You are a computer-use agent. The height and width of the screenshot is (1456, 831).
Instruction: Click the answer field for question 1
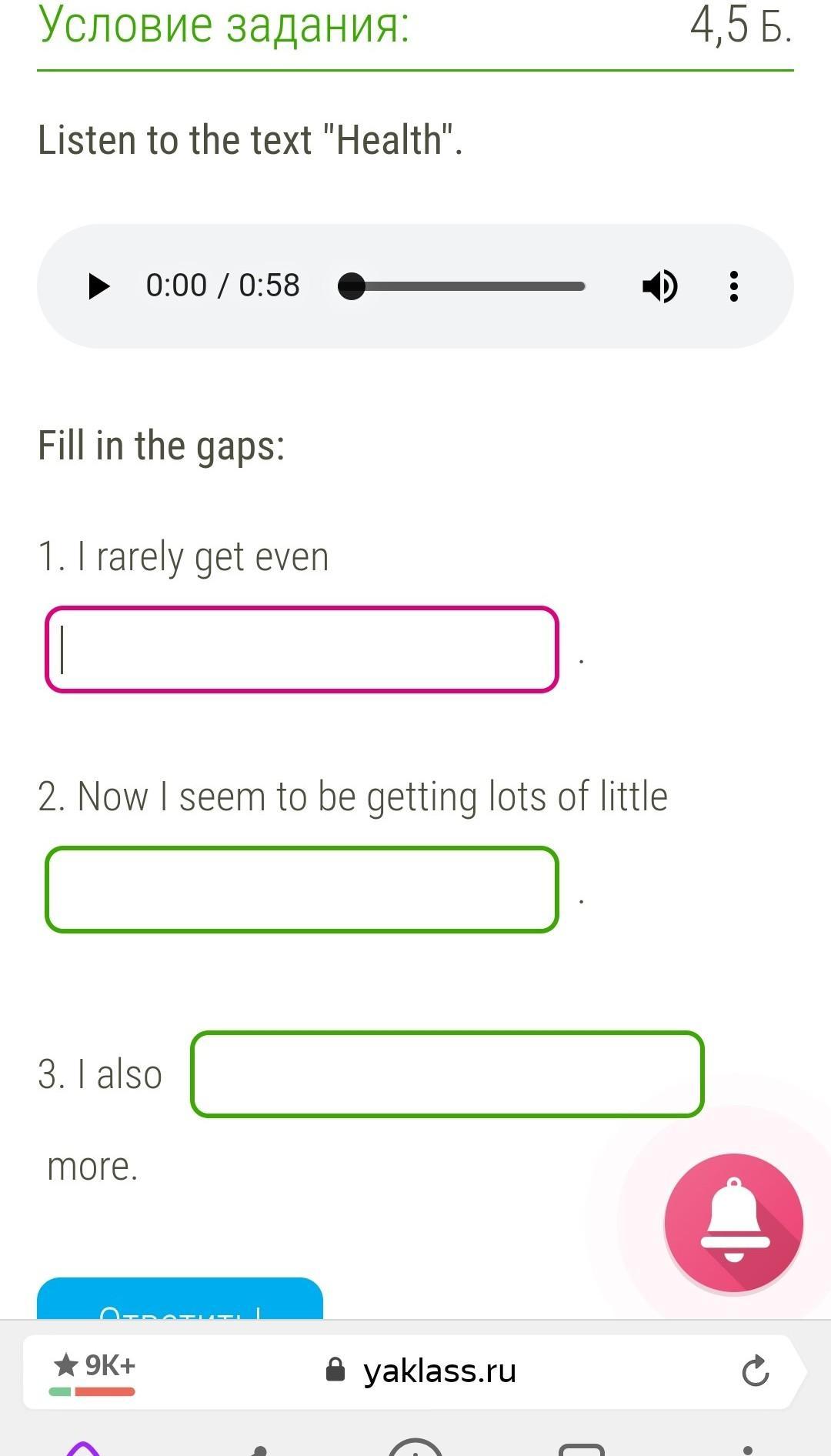302,650
